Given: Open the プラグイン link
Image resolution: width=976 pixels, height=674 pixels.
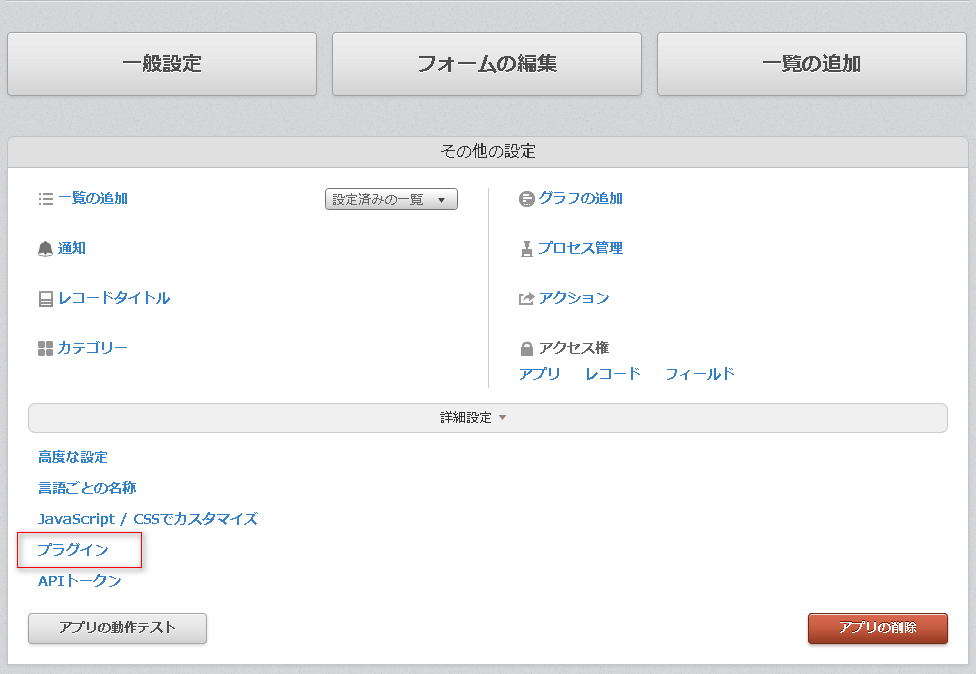Looking at the screenshot, I should point(73,550).
